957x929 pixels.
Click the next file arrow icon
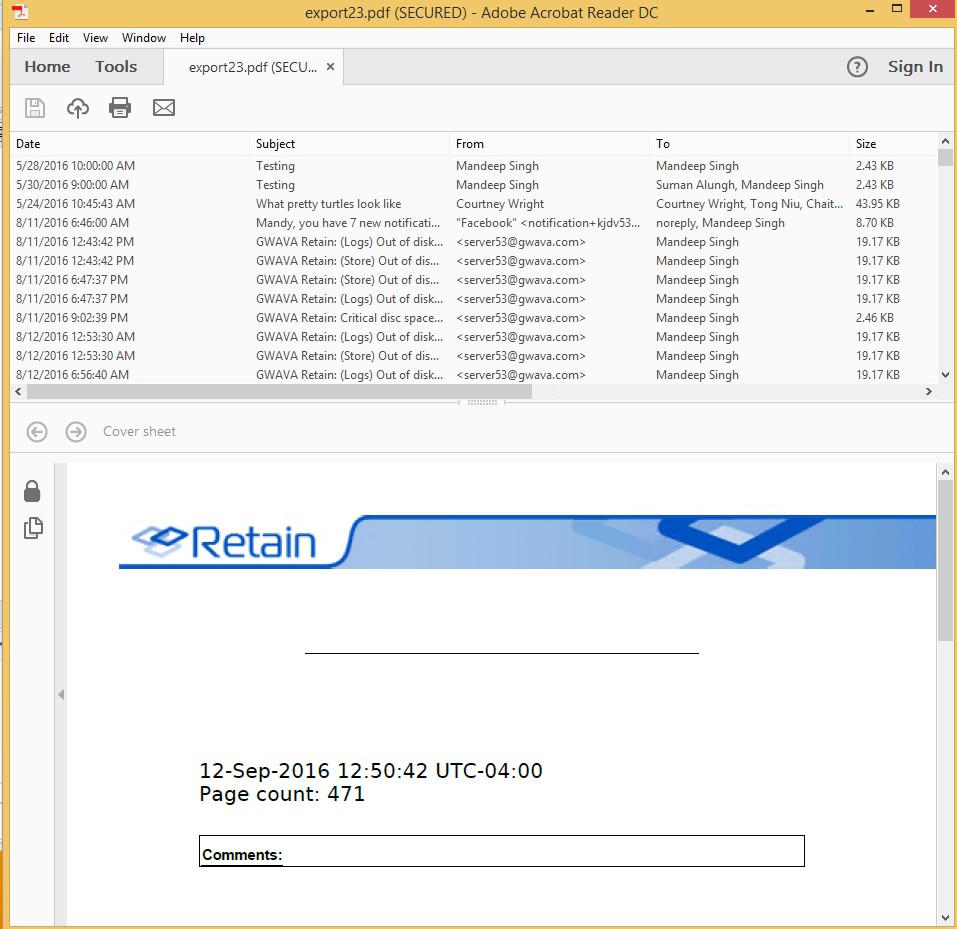coord(76,432)
